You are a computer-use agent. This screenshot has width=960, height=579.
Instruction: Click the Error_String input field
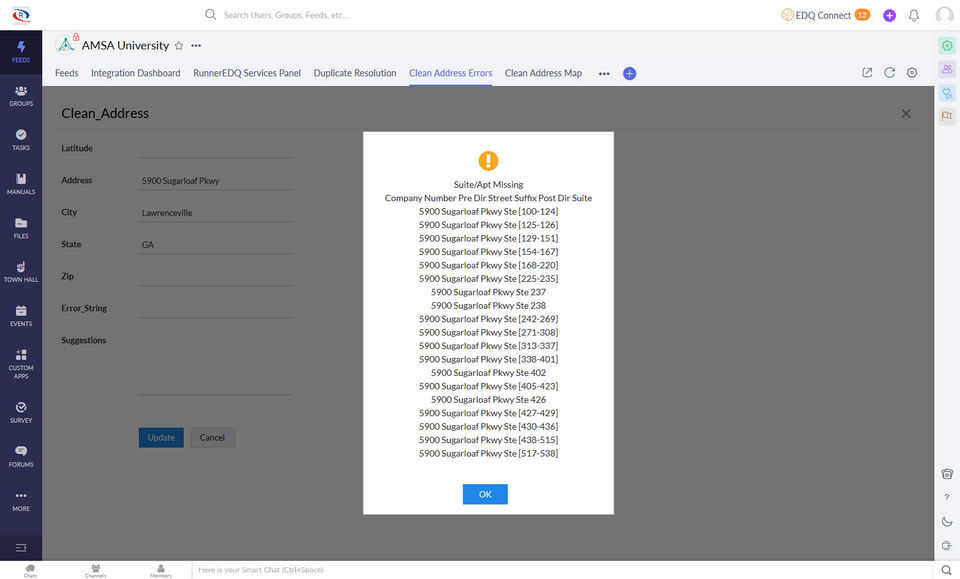click(x=216, y=308)
